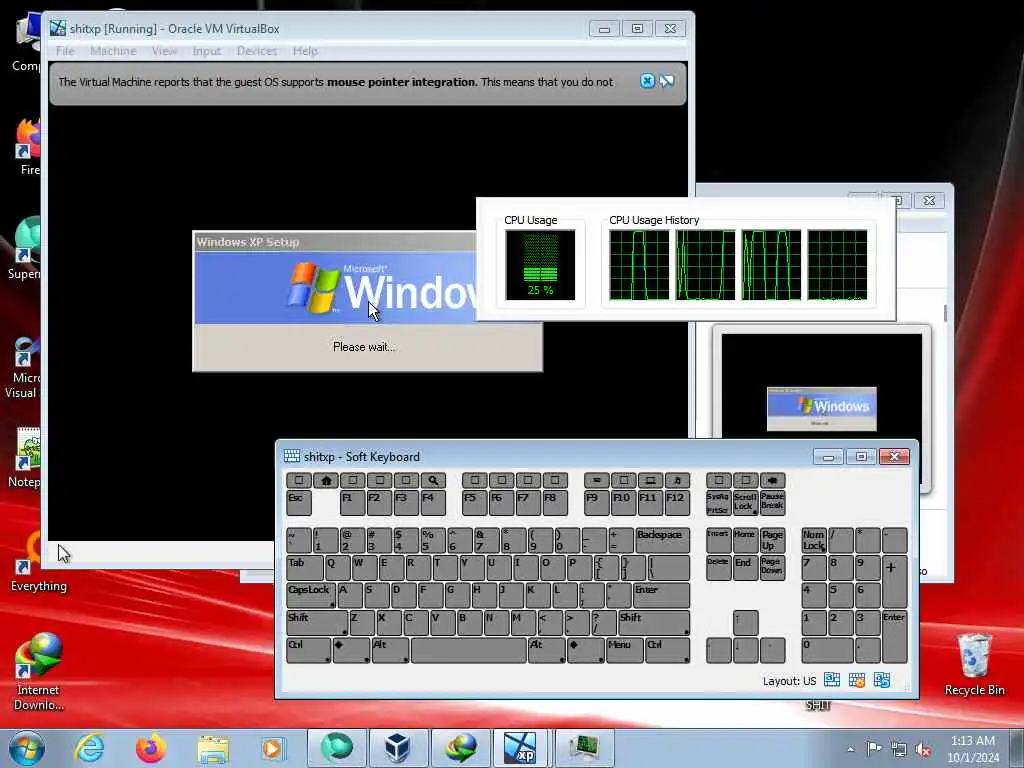Open the Everything desktop shortcut
Image resolution: width=1024 pixels, height=768 pixels.
[38, 562]
